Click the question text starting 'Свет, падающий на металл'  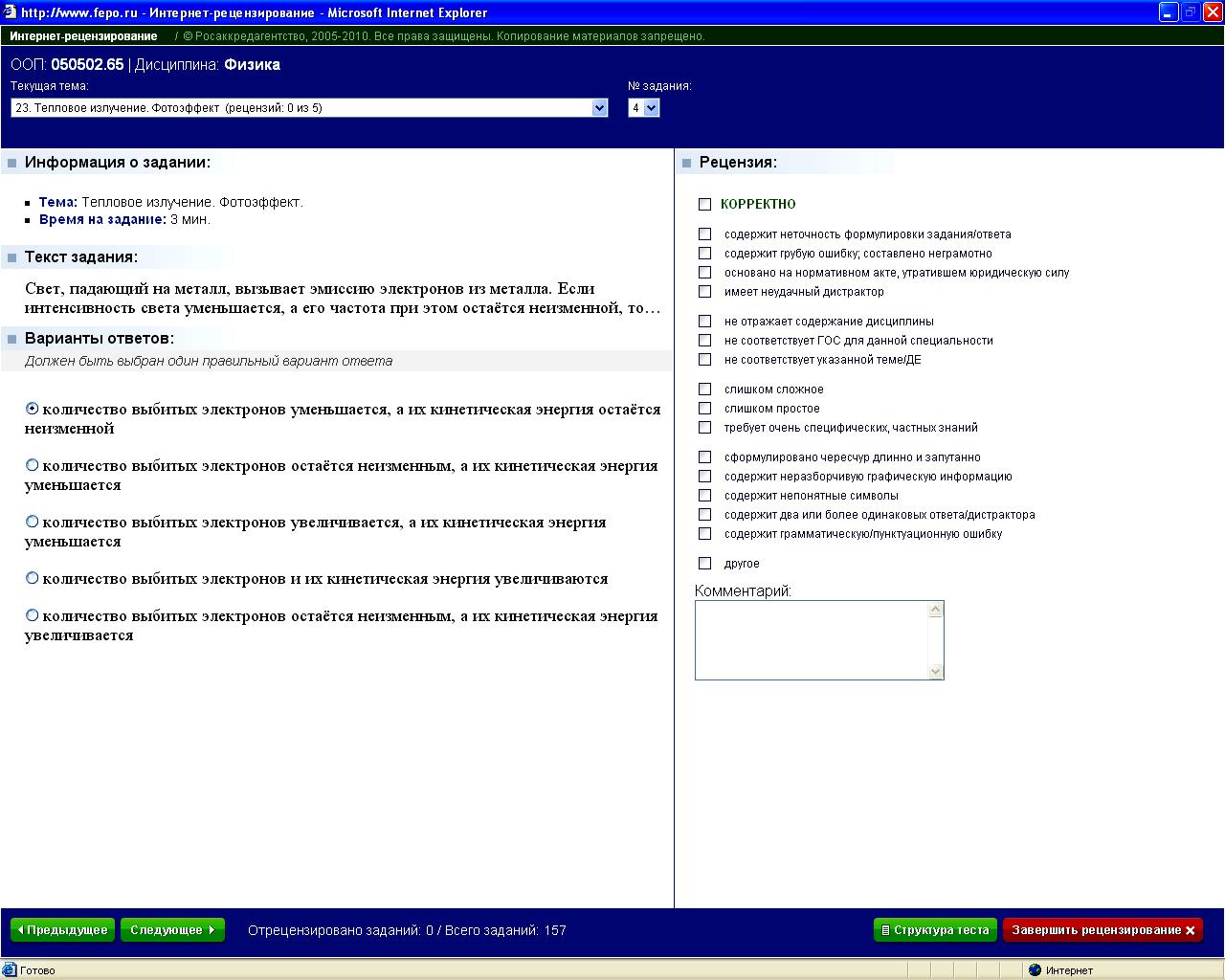[x=343, y=299]
